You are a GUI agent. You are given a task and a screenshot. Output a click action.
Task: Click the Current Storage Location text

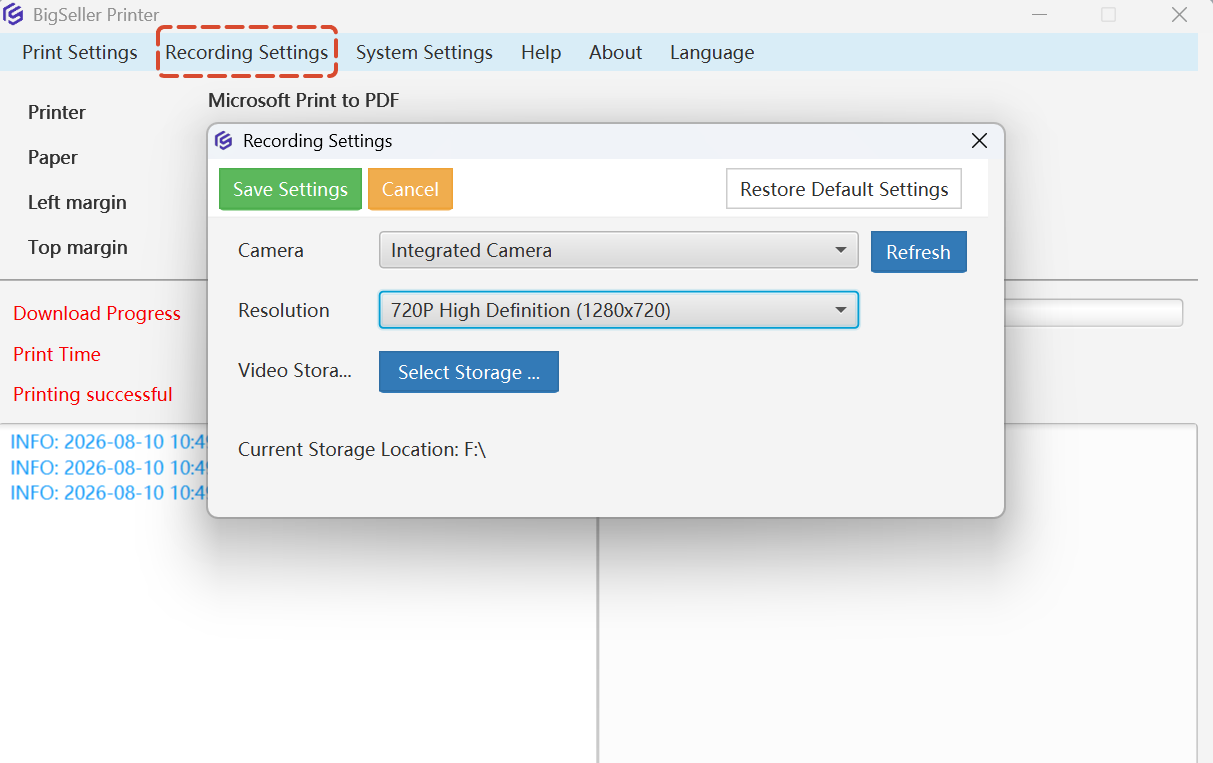click(x=362, y=450)
